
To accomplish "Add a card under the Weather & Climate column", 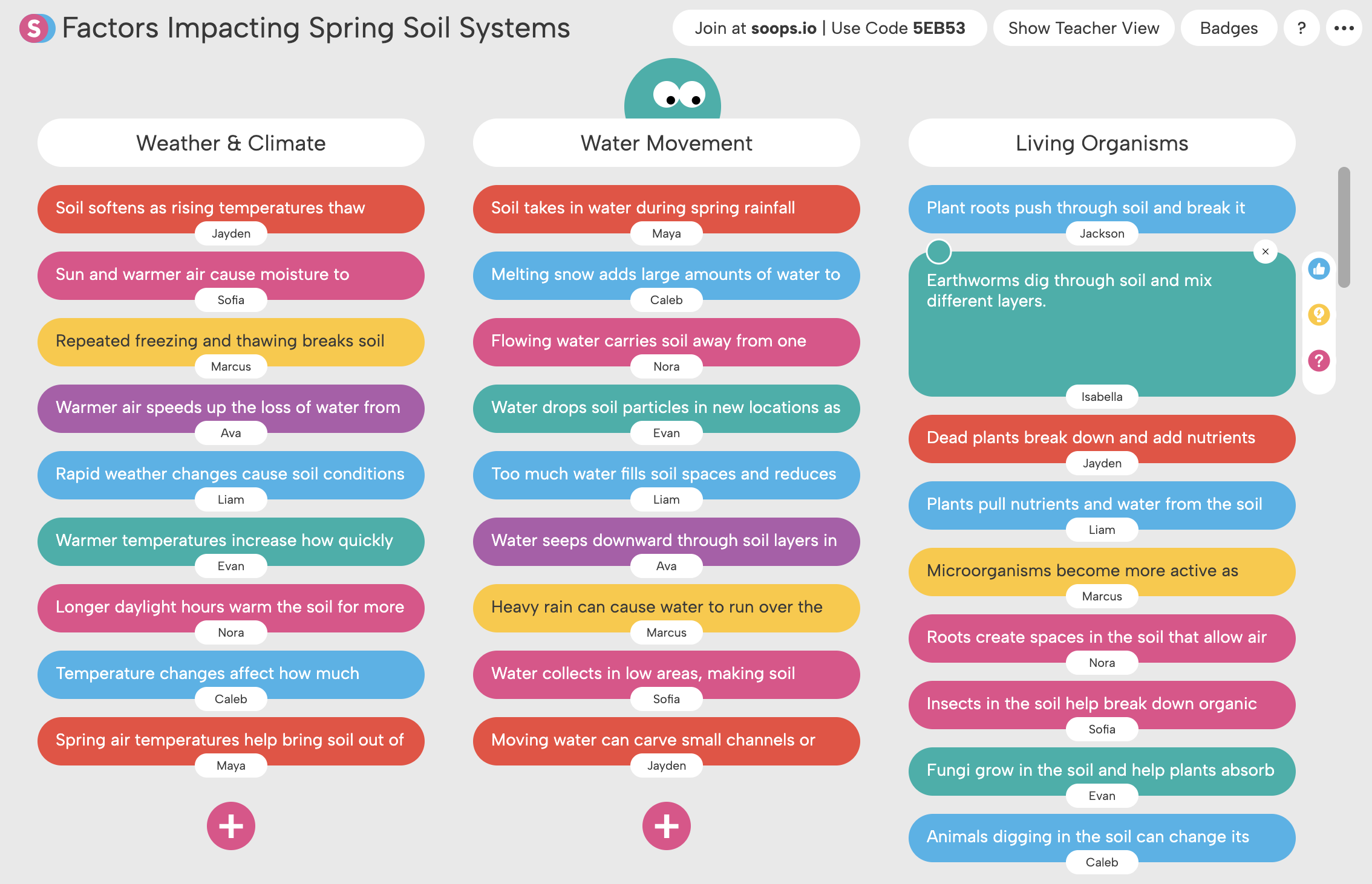I will point(231,825).
